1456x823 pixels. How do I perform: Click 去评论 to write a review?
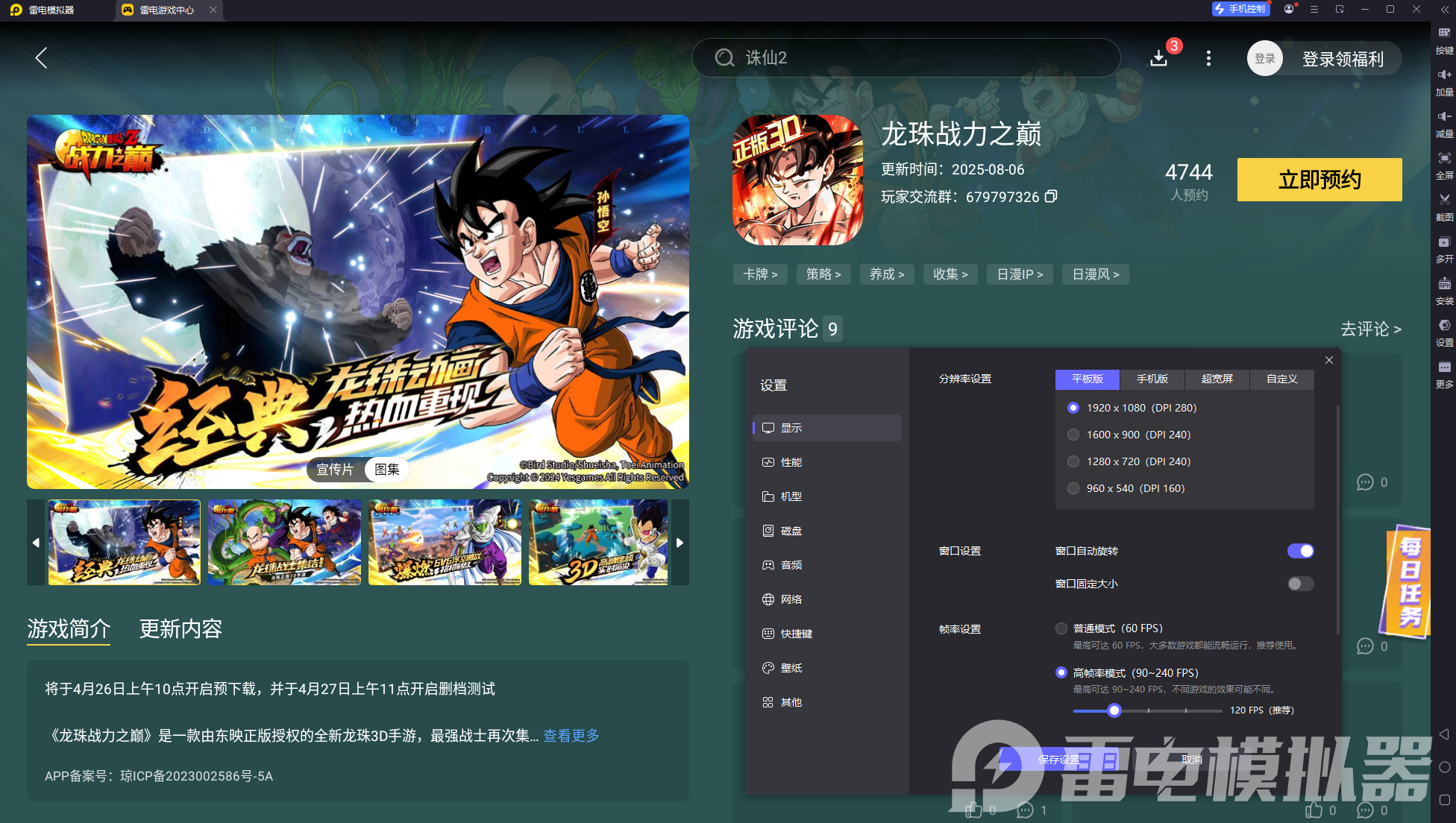[x=1370, y=329]
